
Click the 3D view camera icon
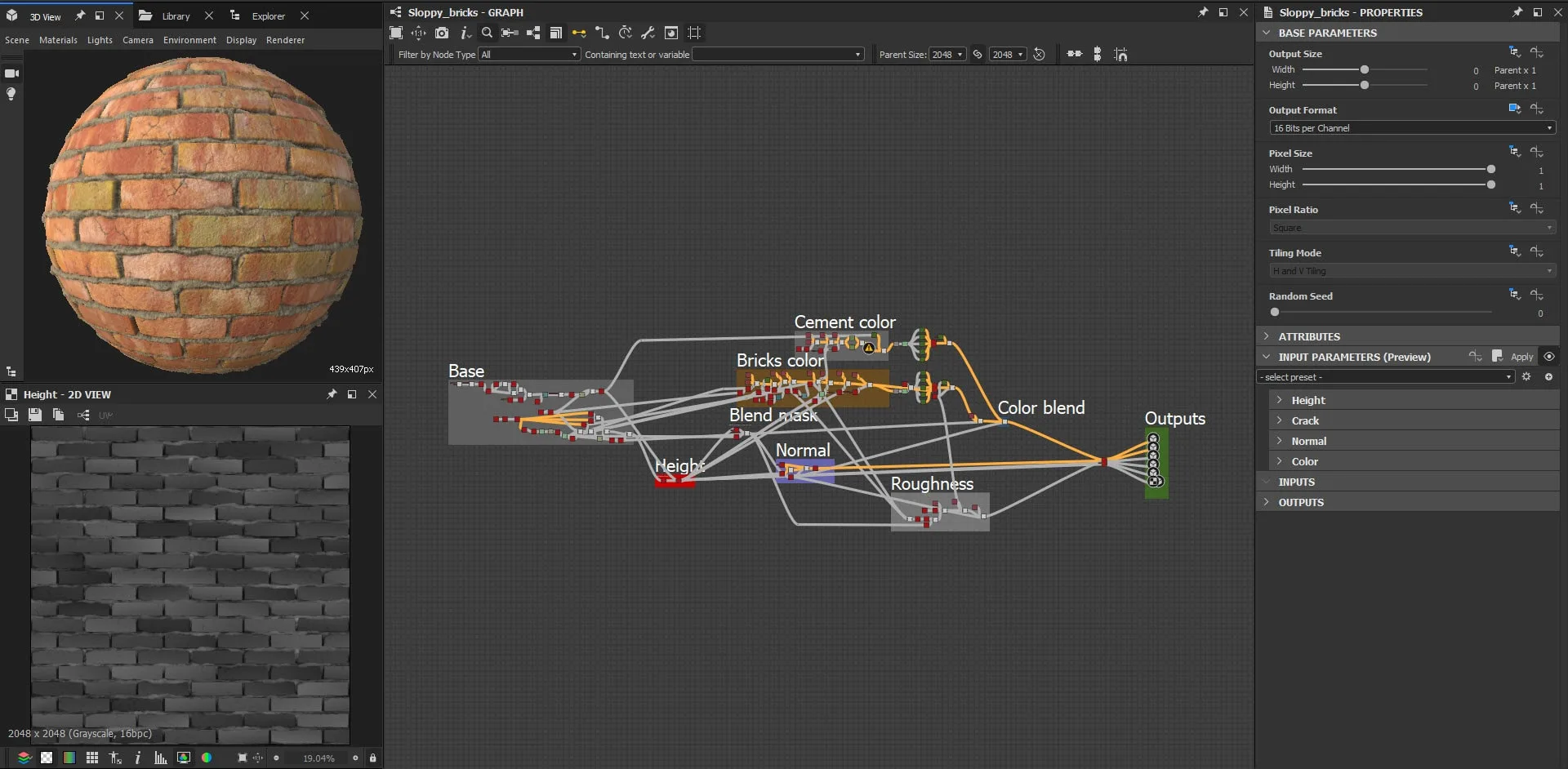11,73
